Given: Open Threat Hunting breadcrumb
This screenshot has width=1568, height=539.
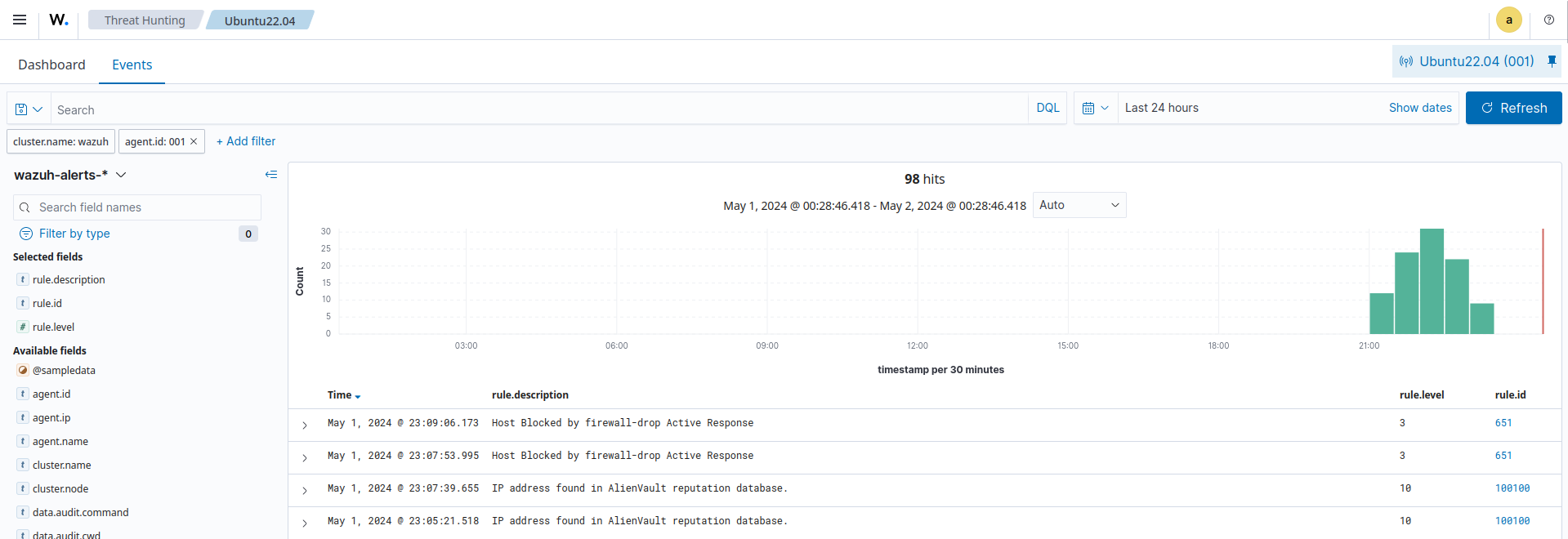Looking at the screenshot, I should 145,20.
